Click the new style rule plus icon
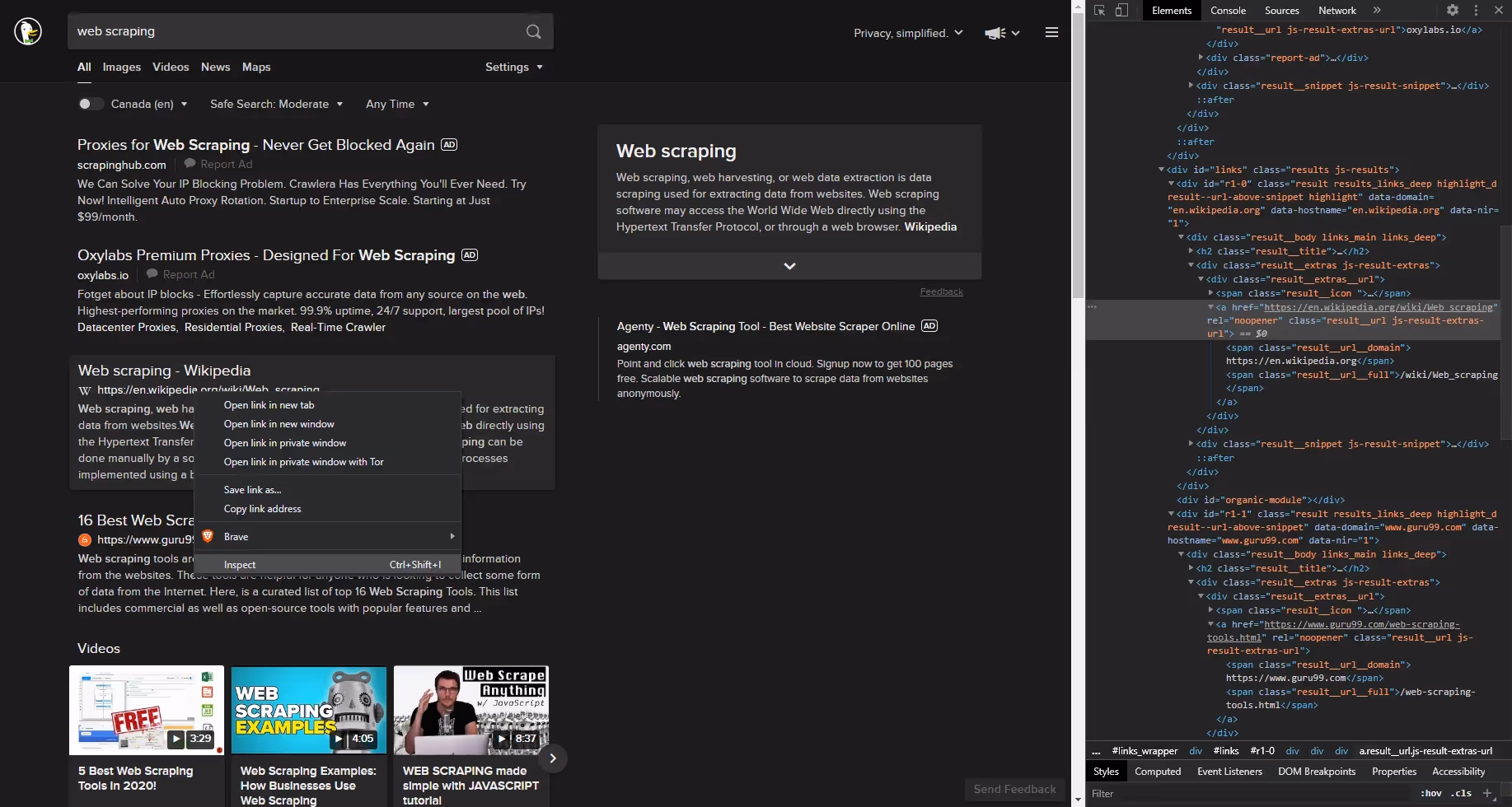This screenshot has width=1512, height=807. (1487, 793)
